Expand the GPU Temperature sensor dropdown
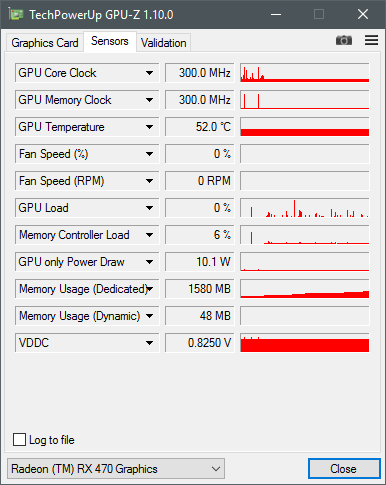 click(x=150, y=127)
